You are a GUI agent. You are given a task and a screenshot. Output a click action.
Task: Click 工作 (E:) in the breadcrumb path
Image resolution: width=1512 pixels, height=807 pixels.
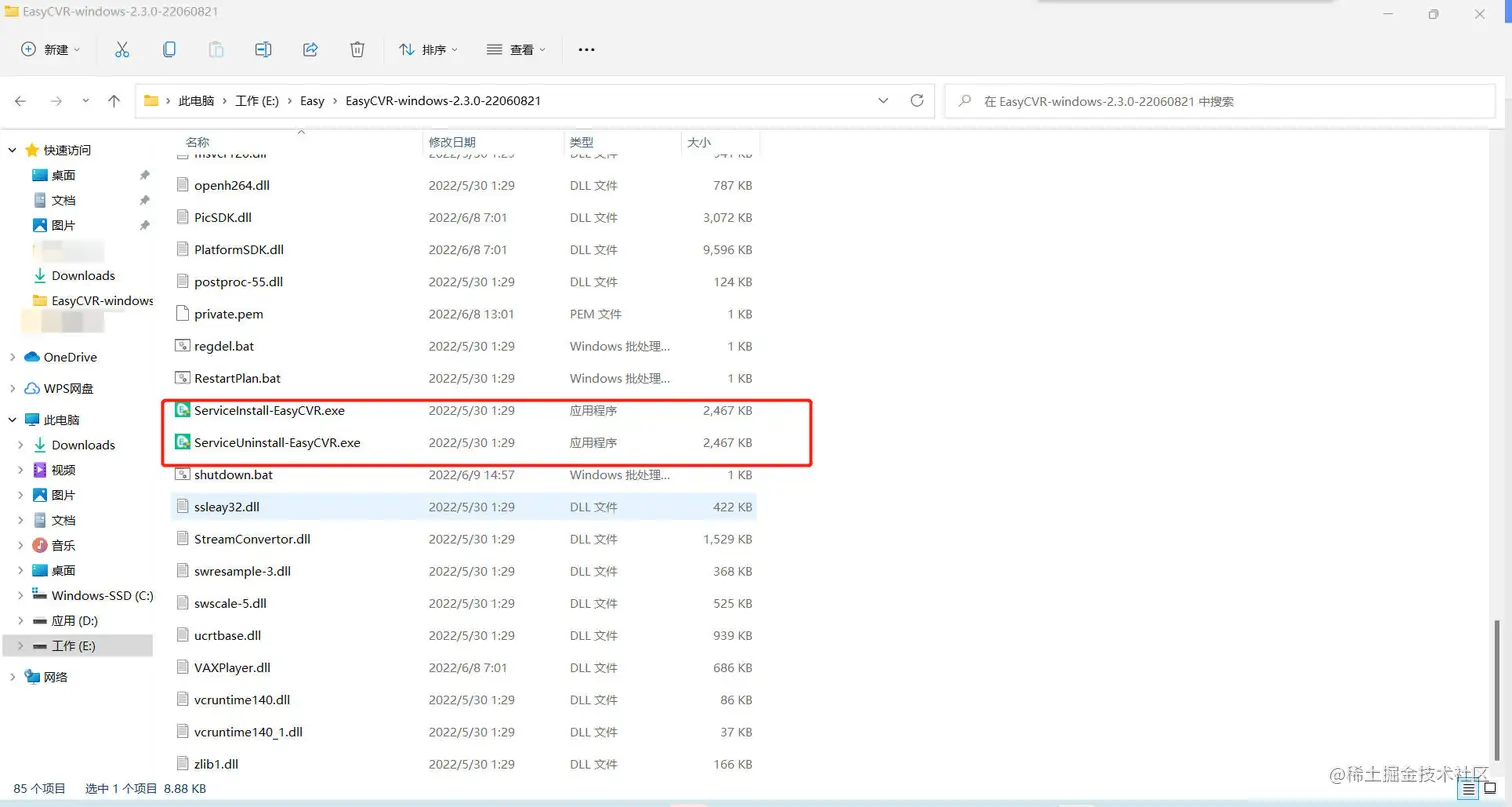(x=257, y=101)
